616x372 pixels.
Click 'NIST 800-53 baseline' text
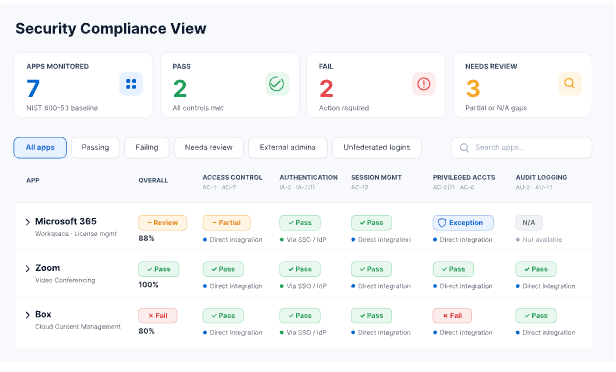click(x=62, y=108)
